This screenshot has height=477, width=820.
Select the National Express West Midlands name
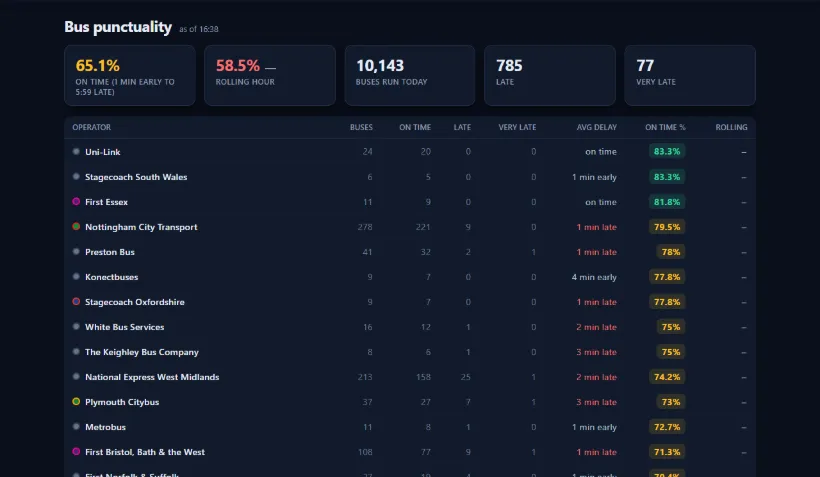pos(152,377)
